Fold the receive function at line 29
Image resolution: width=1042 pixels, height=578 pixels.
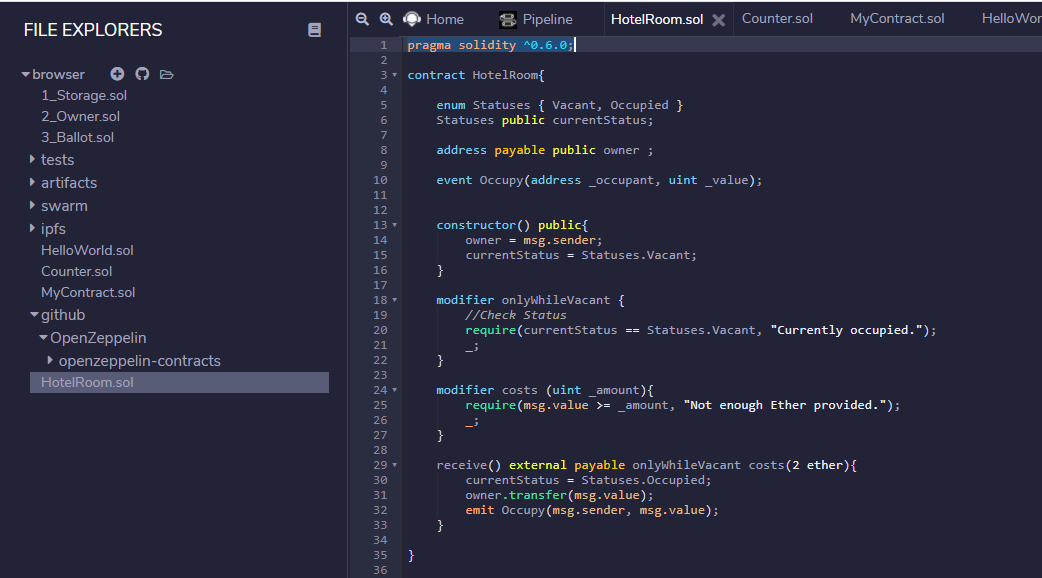click(x=395, y=465)
